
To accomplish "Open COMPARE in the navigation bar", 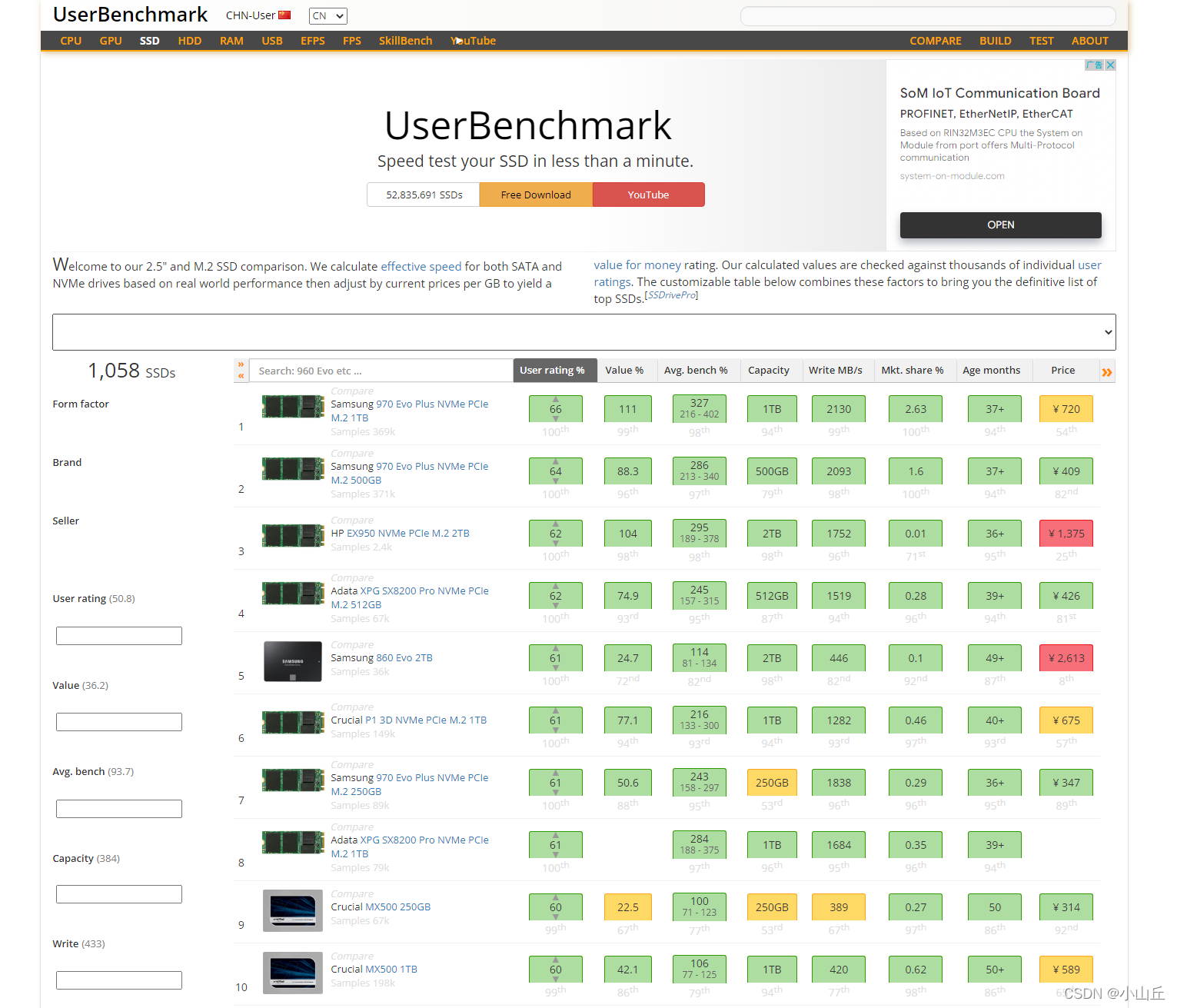I will click(936, 41).
